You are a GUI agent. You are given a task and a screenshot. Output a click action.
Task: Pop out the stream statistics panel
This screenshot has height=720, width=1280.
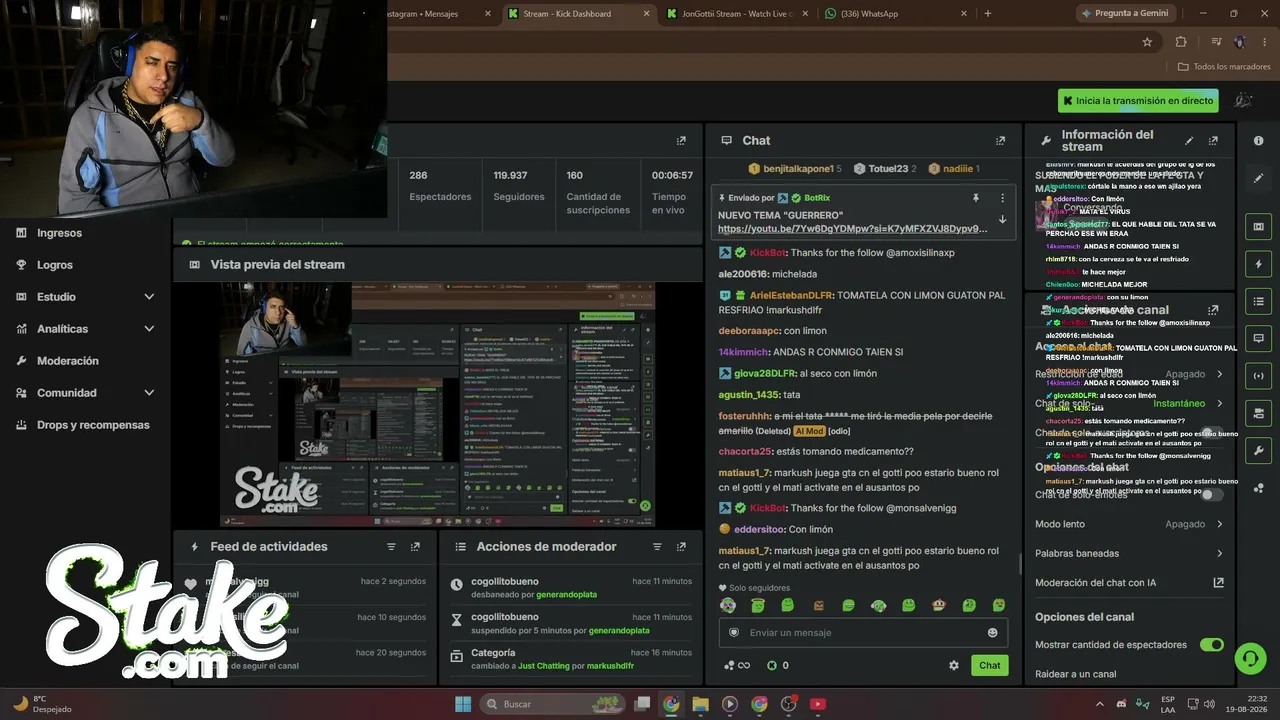(681, 141)
